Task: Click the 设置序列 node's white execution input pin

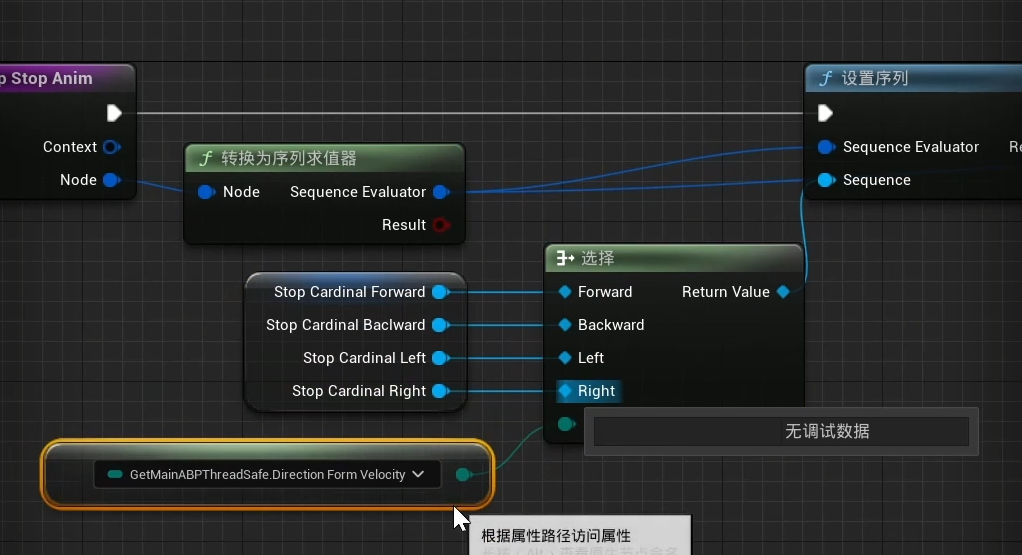Action: 825,113
